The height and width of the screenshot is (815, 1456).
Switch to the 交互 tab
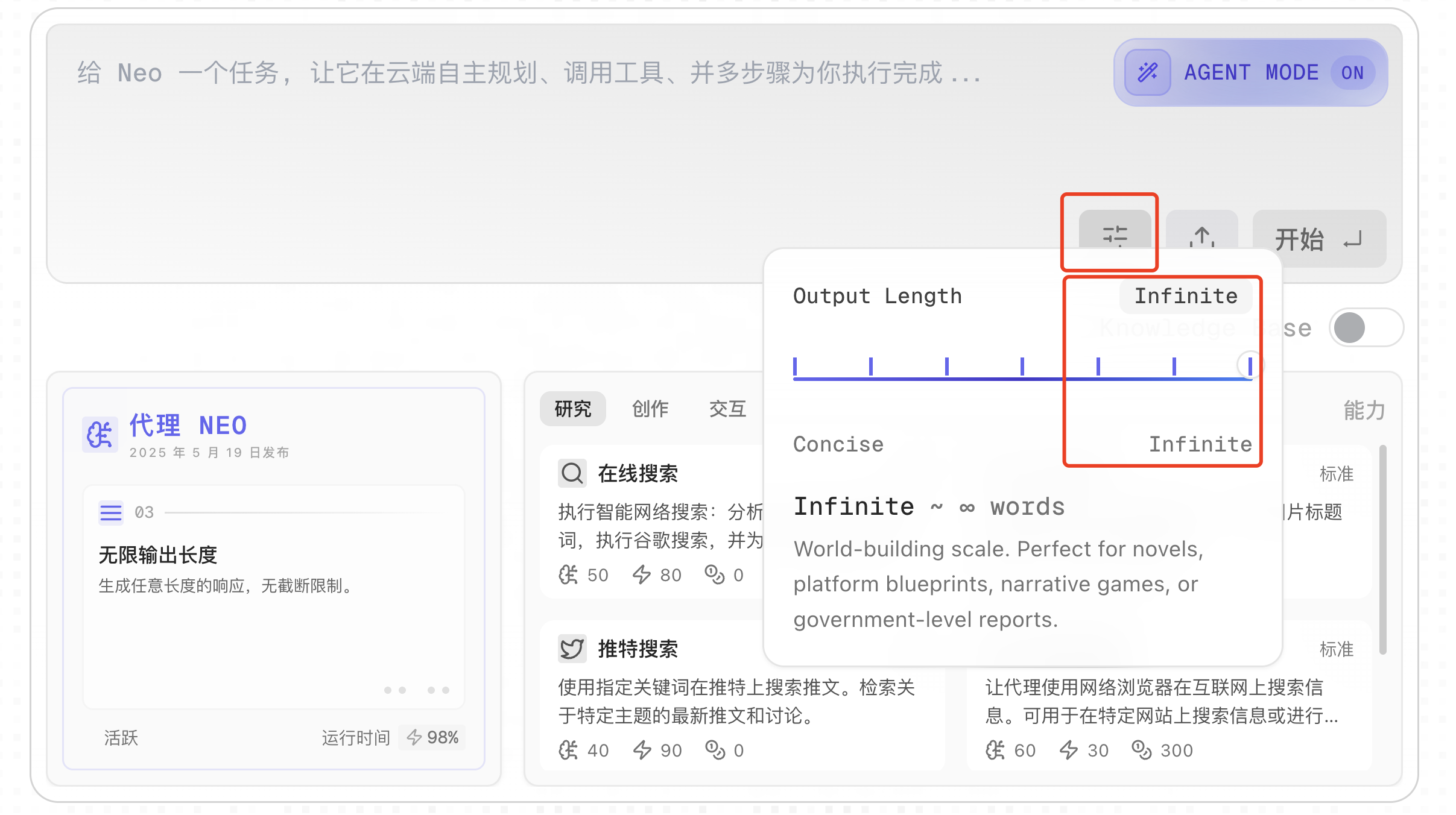pyautogui.click(x=727, y=409)
